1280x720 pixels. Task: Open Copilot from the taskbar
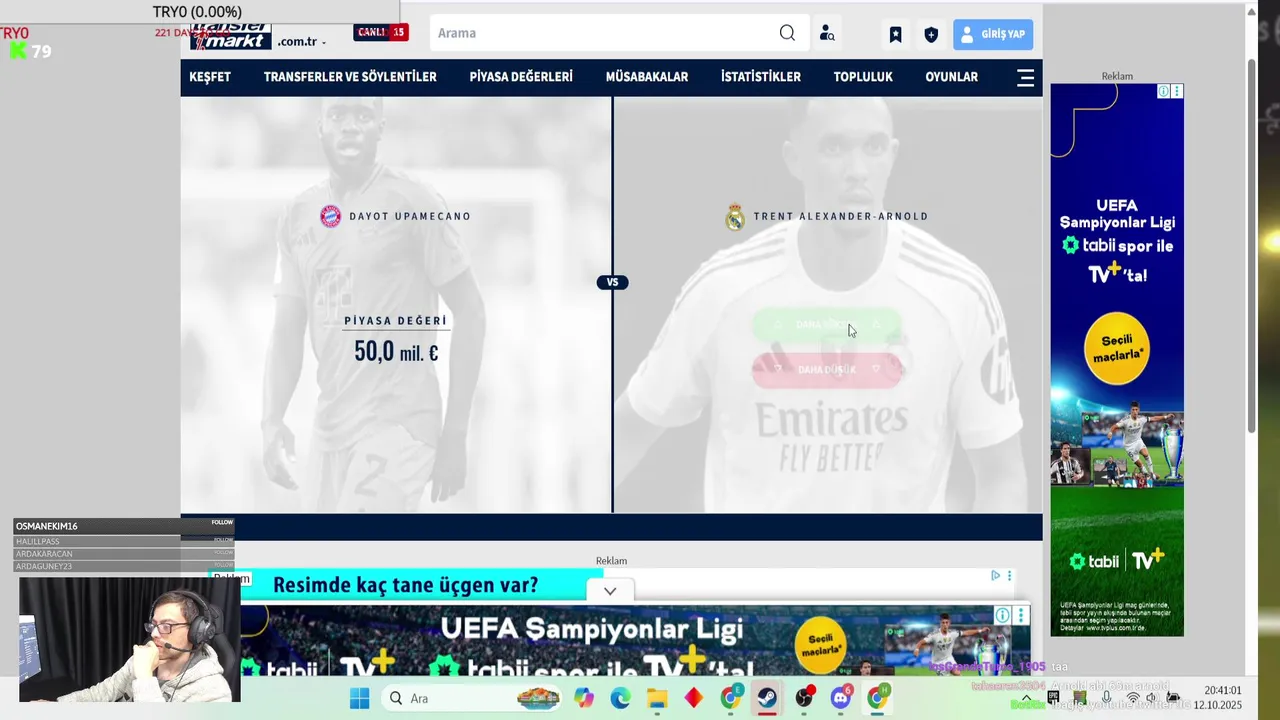584,698
